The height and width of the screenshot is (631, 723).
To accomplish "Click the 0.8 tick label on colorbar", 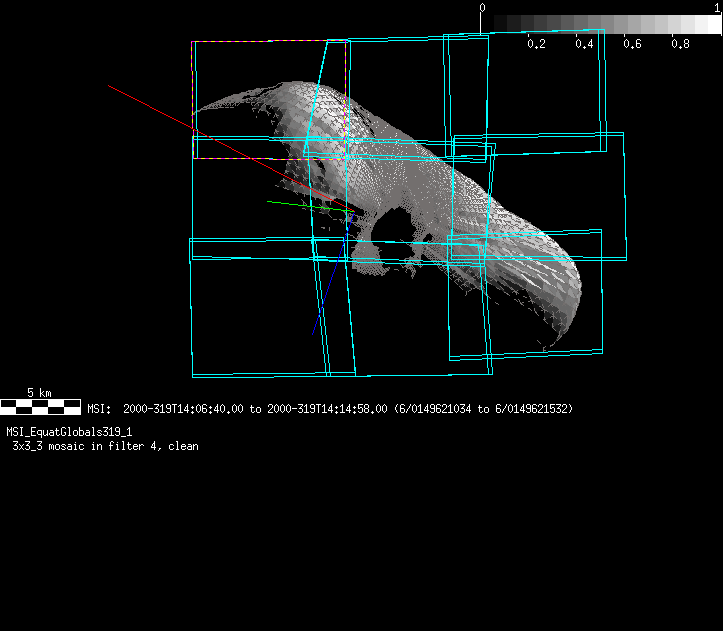I will click(x=680, y=44).
